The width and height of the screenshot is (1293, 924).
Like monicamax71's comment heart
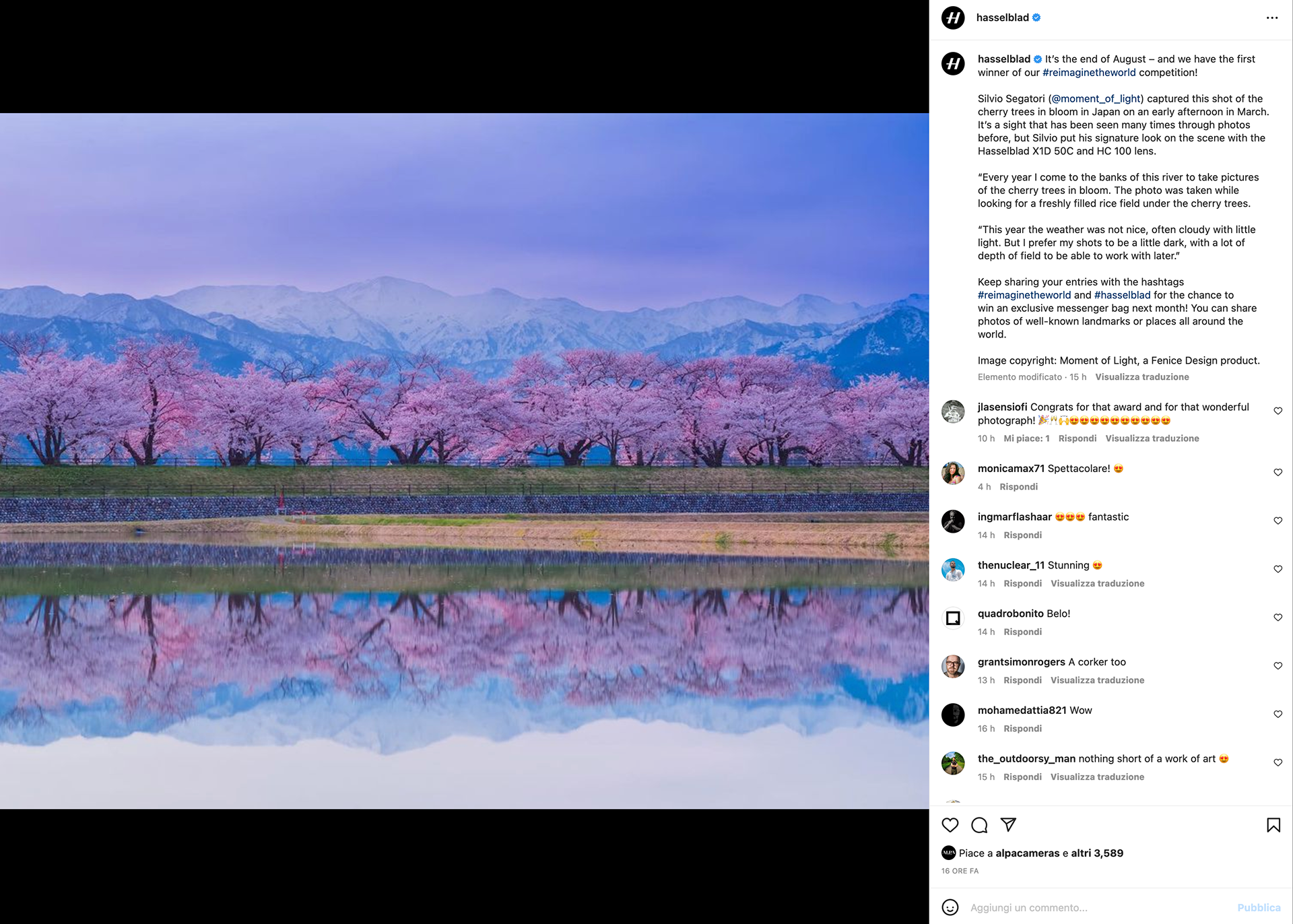click(x=1278, y=472)
